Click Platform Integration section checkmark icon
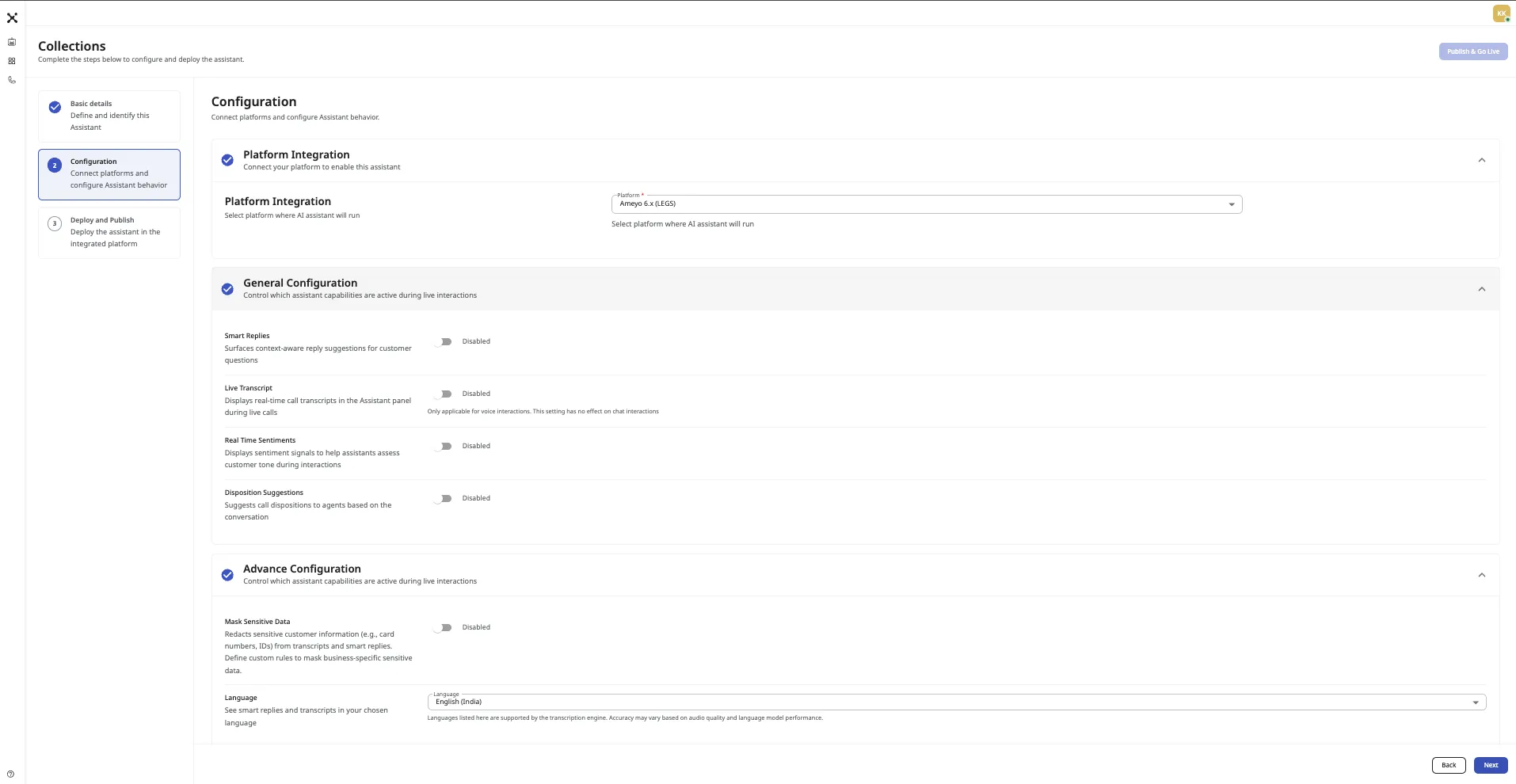Image resolution: width=1516 pixels, height=784 pixels. (227, 160)
